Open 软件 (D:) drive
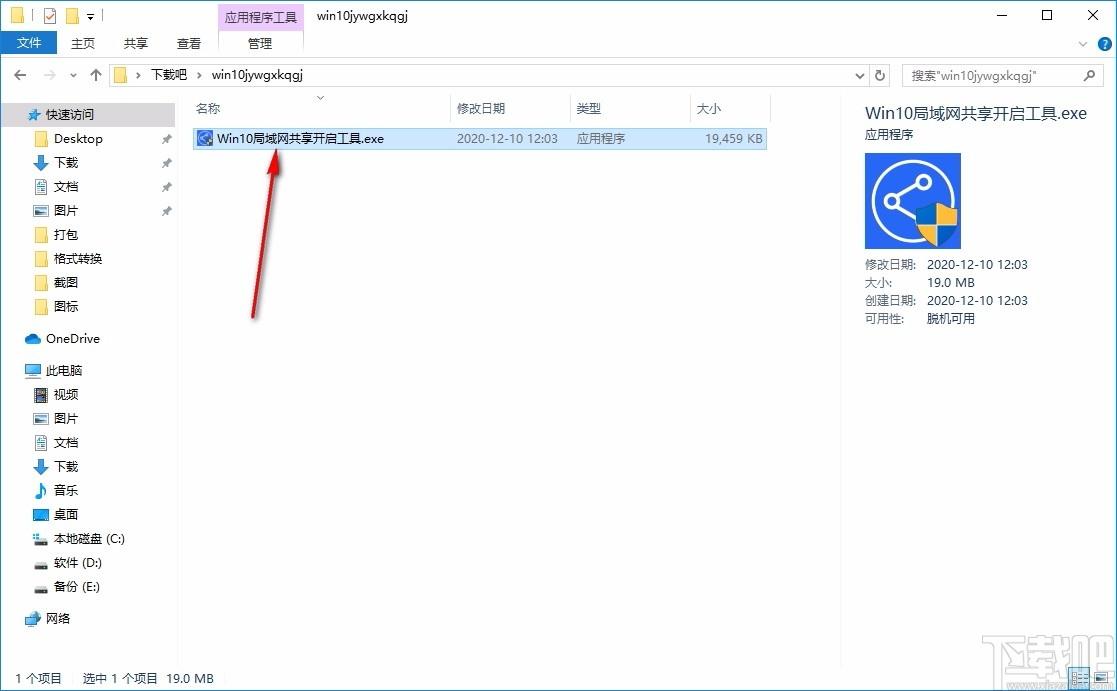 click(x=78, y=563)
